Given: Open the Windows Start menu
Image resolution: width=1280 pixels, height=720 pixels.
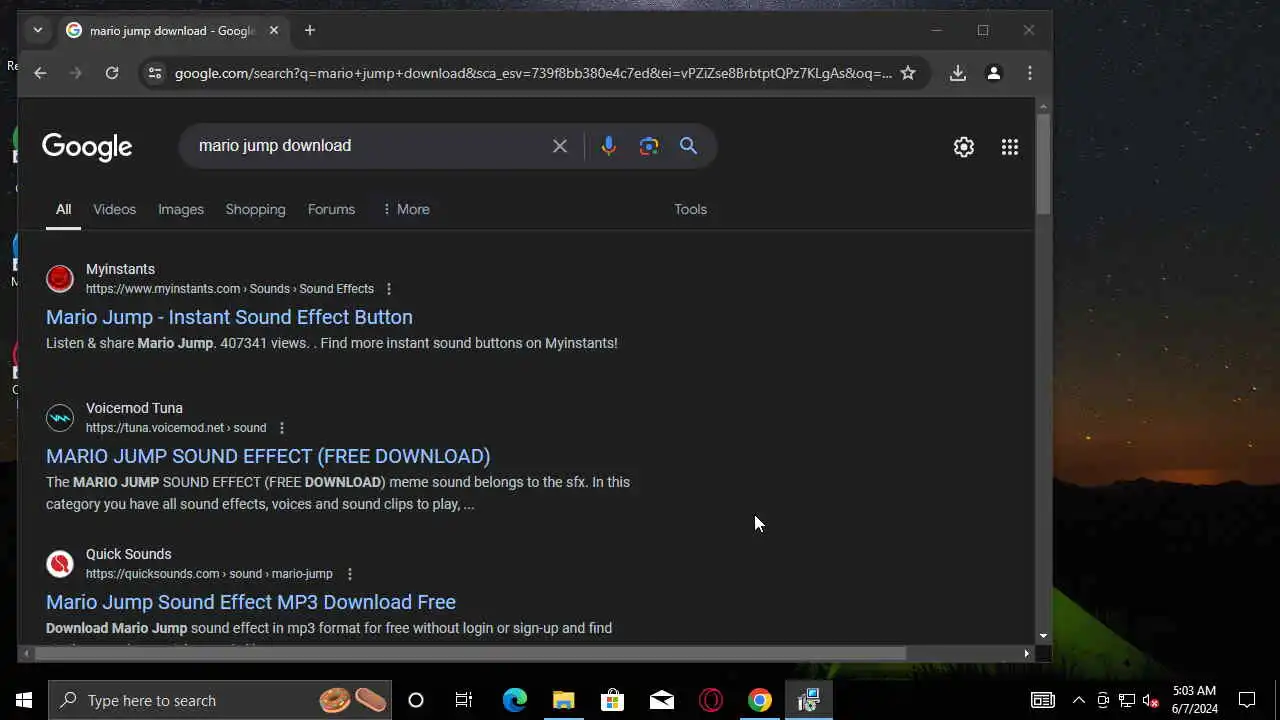Looking at the screenshot, I should coord(24,700).
